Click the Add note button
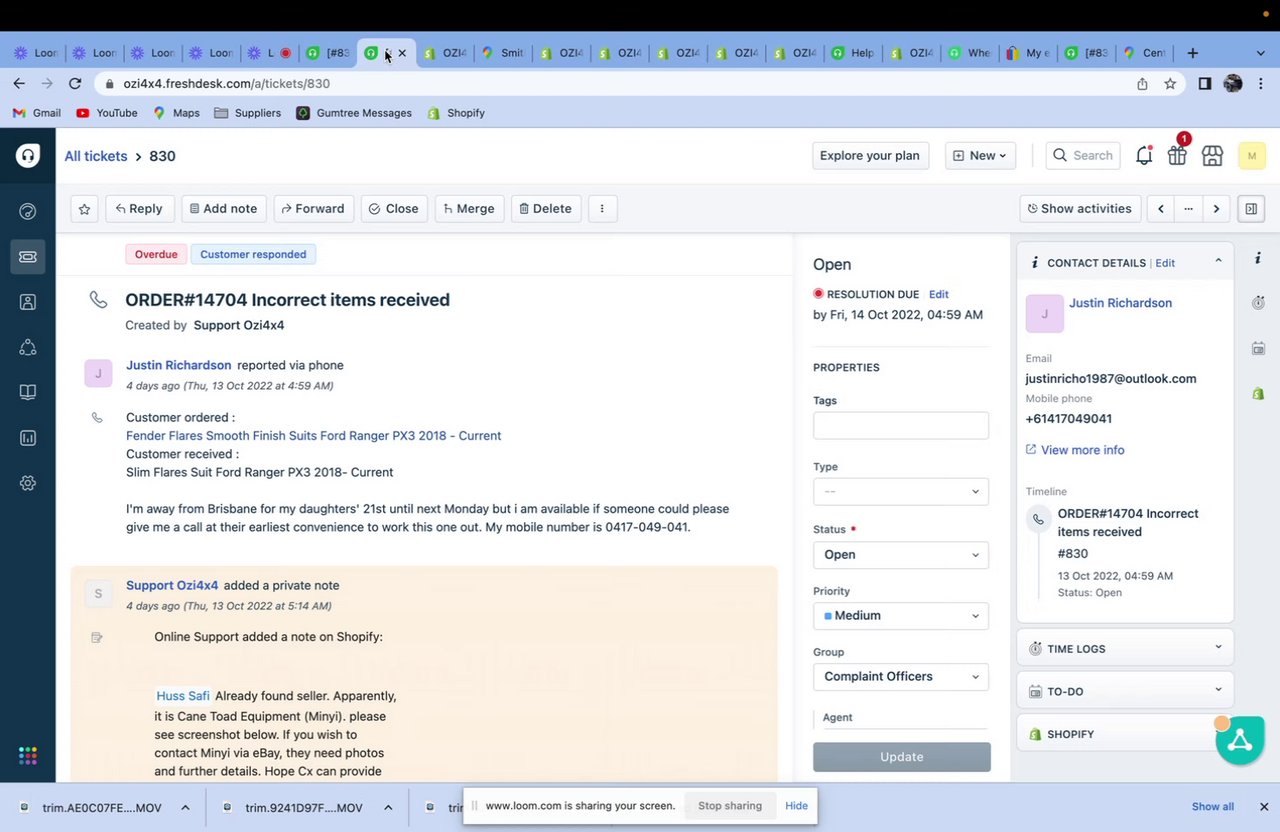The image size is (1280, 832). (224, 208)
